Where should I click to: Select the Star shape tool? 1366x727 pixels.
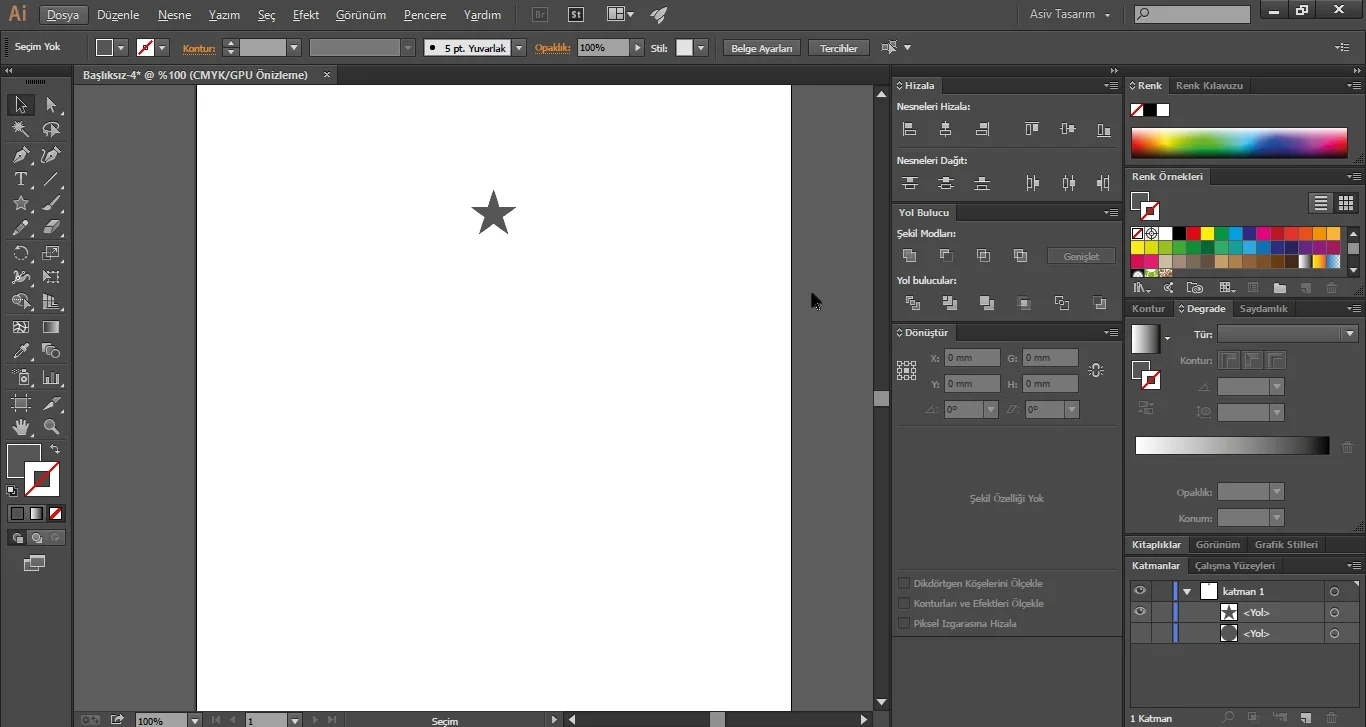click(20, 203)
